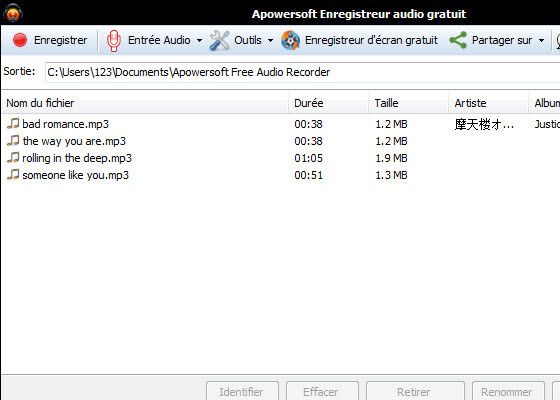Select file someone like you.mp3
The height and width of the screenshot is (400, 560).
click(x=75, y=175)
